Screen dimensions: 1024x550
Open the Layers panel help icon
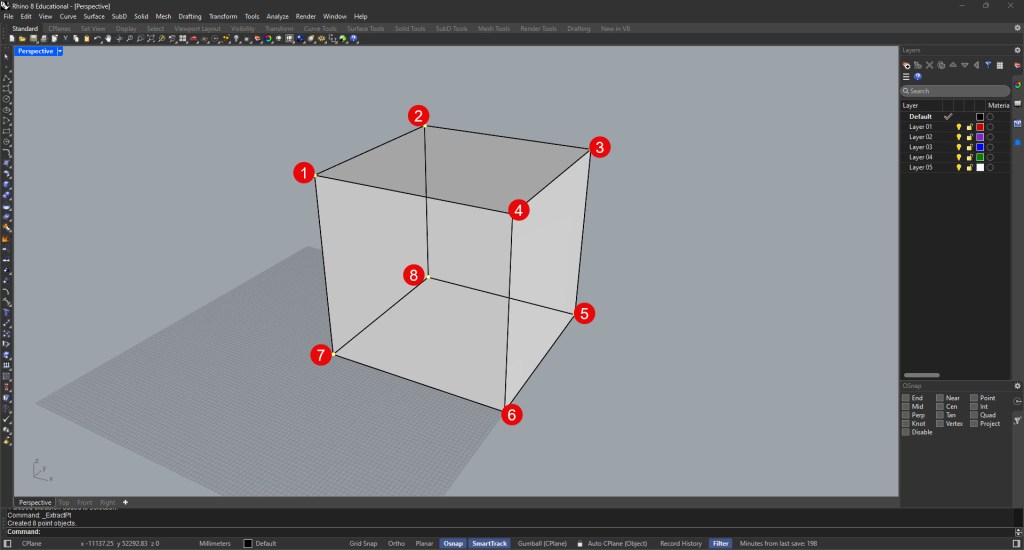coord(918,77)
